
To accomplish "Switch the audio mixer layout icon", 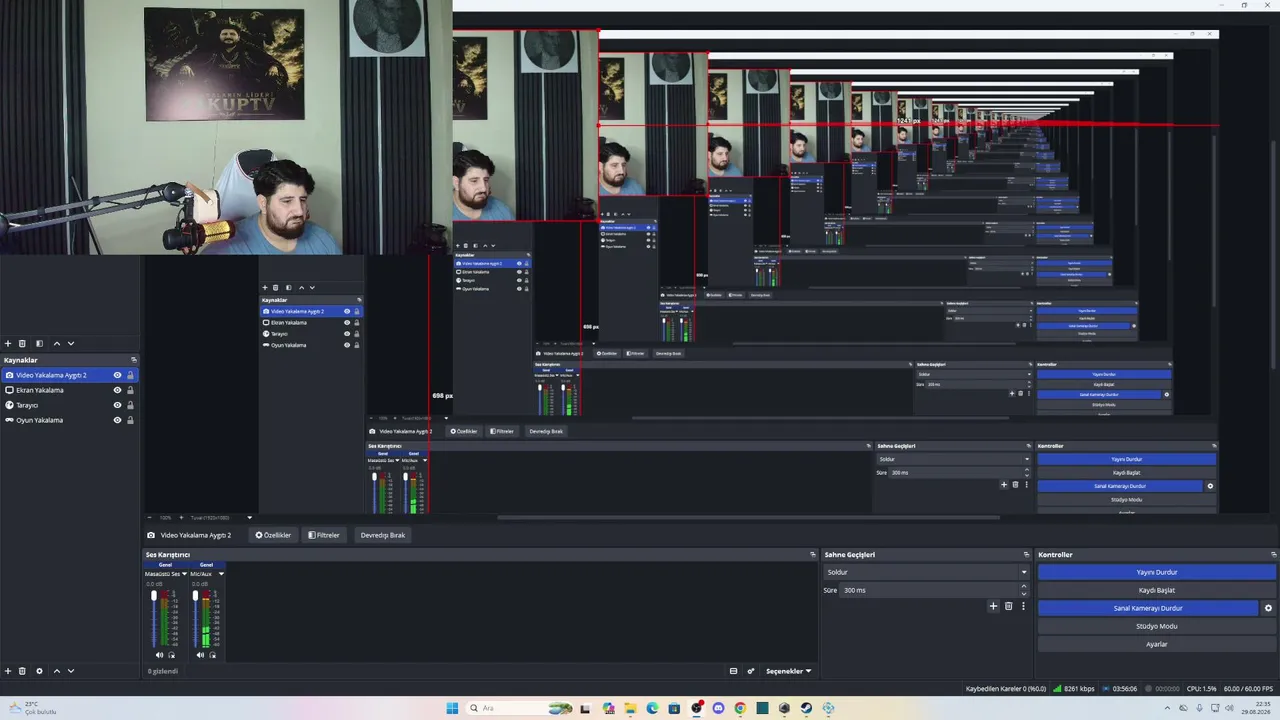I will coord(733,671).
